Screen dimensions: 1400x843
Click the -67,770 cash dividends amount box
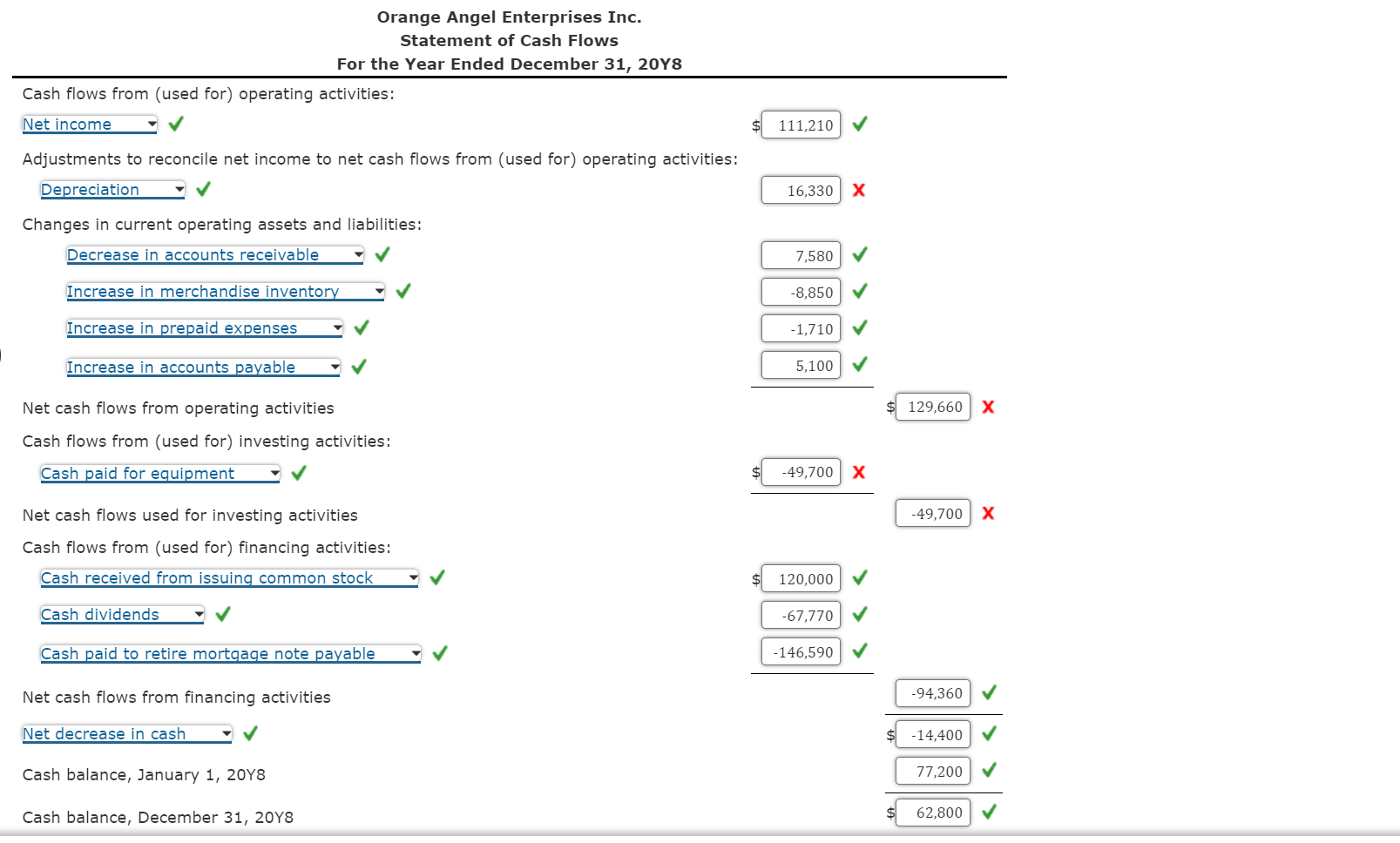(800, 615)
